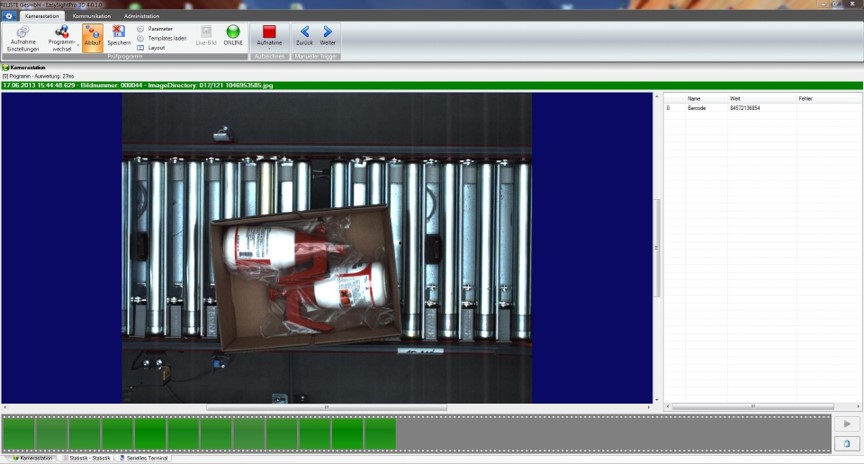Open the application menu button
864x464 pixels.
pos(9,17)
